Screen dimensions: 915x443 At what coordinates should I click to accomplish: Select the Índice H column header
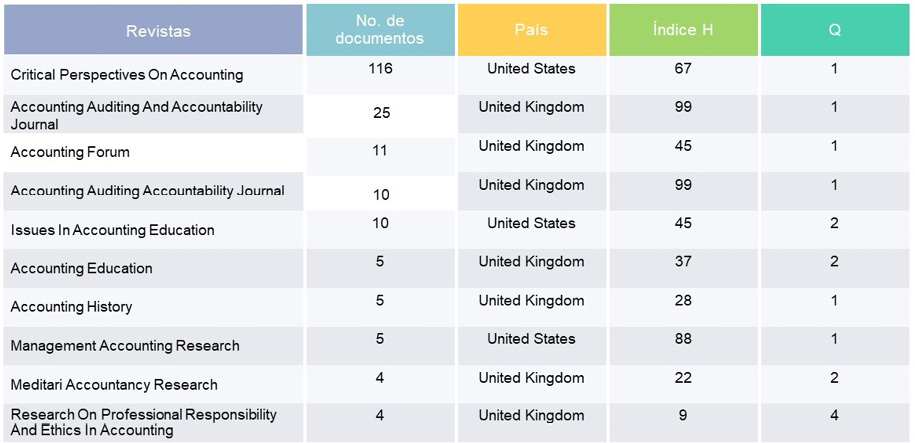pos(683,30)
